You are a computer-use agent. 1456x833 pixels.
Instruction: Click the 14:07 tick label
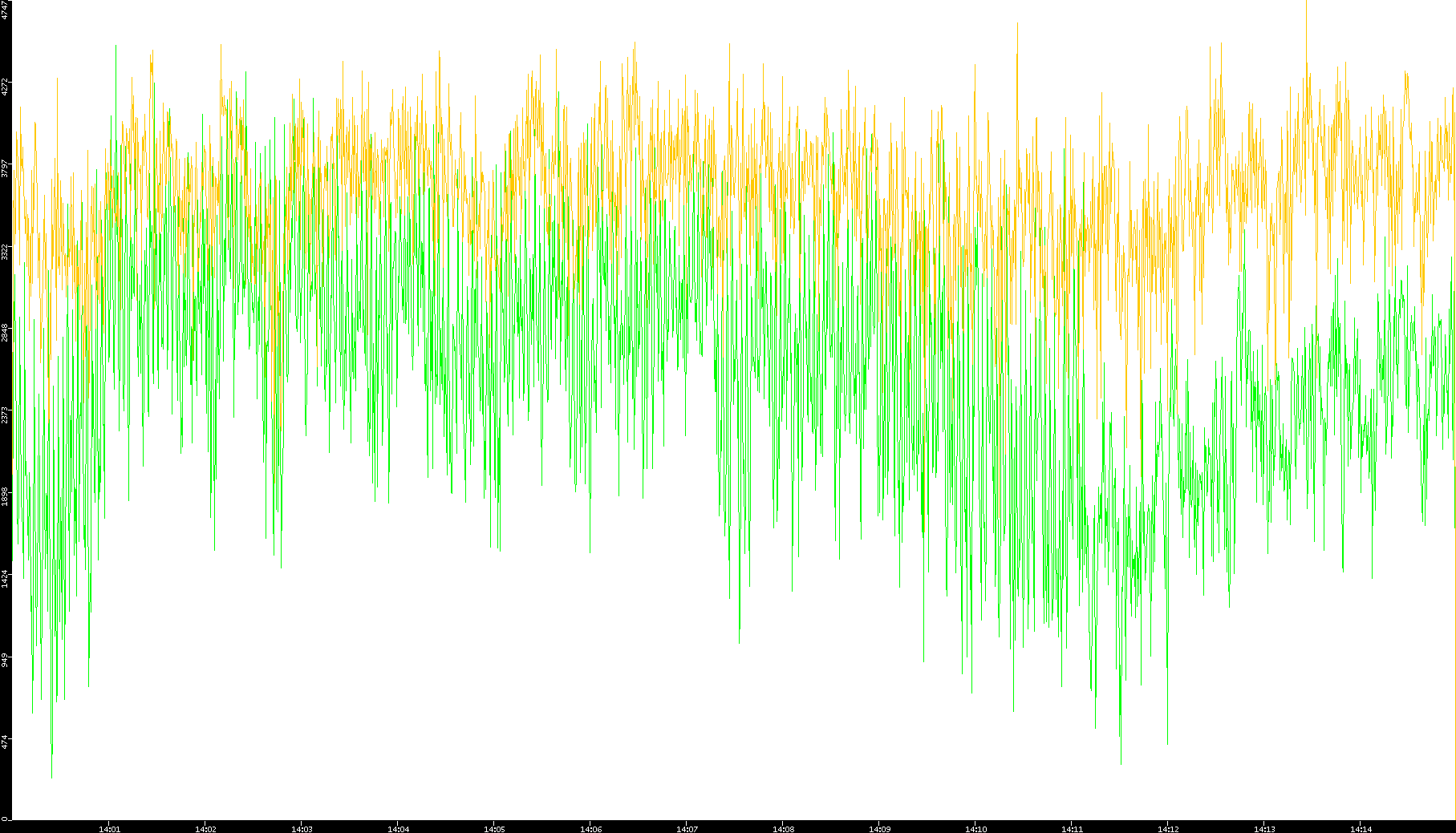click(687, 829)
